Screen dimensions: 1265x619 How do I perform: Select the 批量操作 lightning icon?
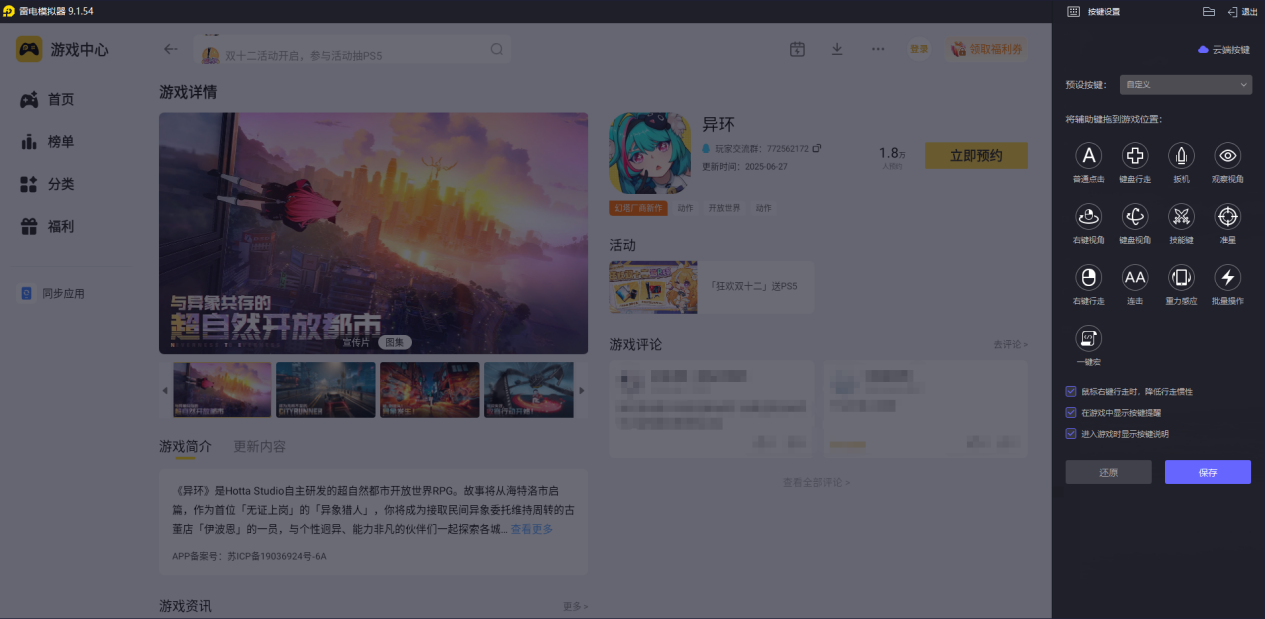click(1228, 277)
